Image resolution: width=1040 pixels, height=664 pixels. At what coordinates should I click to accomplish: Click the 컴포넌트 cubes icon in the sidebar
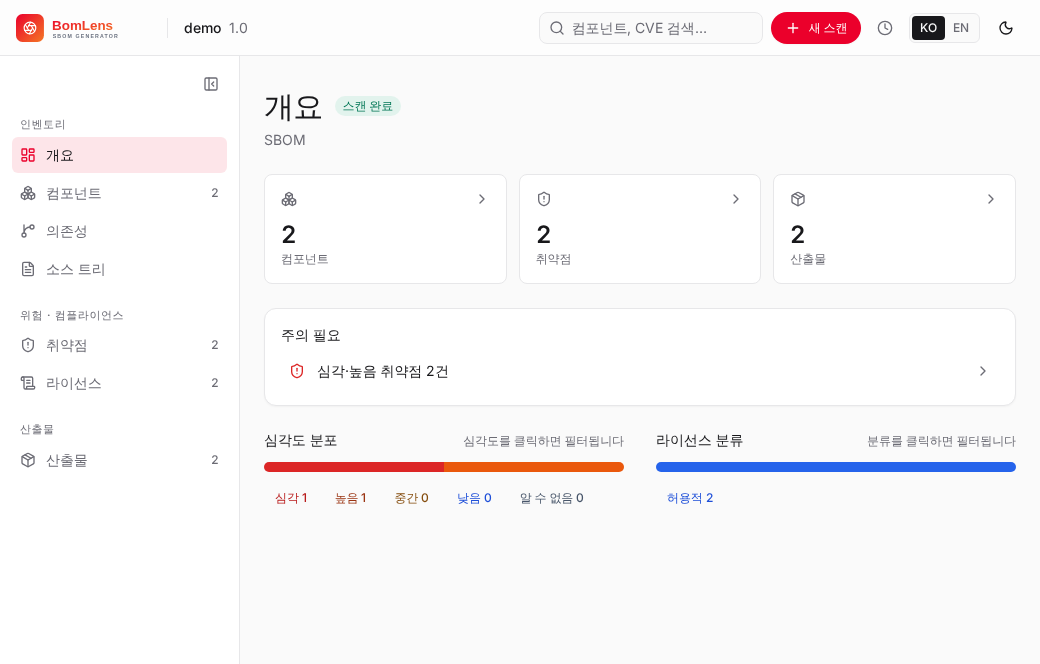click(x=28, y=193)
